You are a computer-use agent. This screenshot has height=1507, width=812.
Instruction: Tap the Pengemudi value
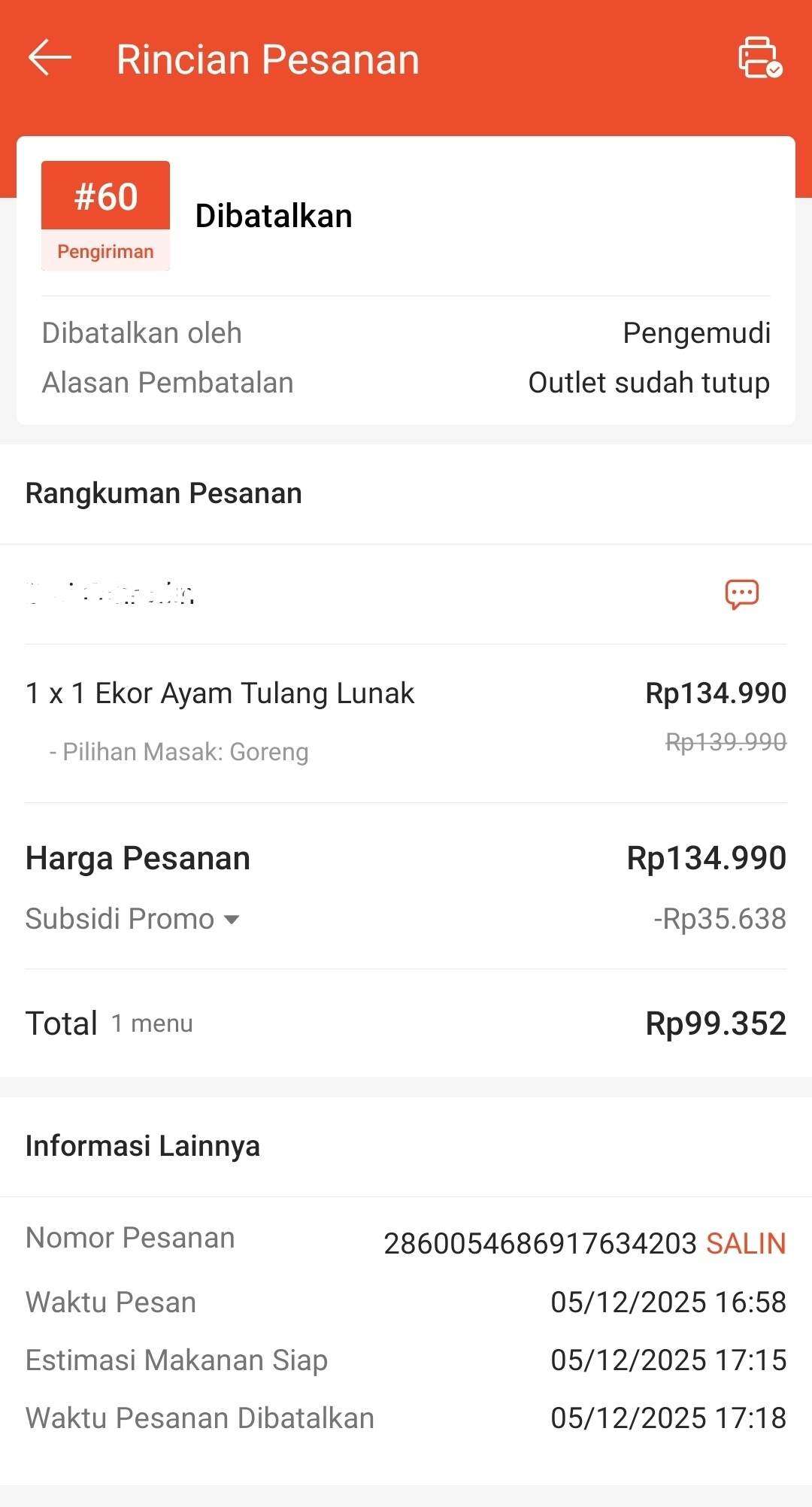(x=696, y=333)
